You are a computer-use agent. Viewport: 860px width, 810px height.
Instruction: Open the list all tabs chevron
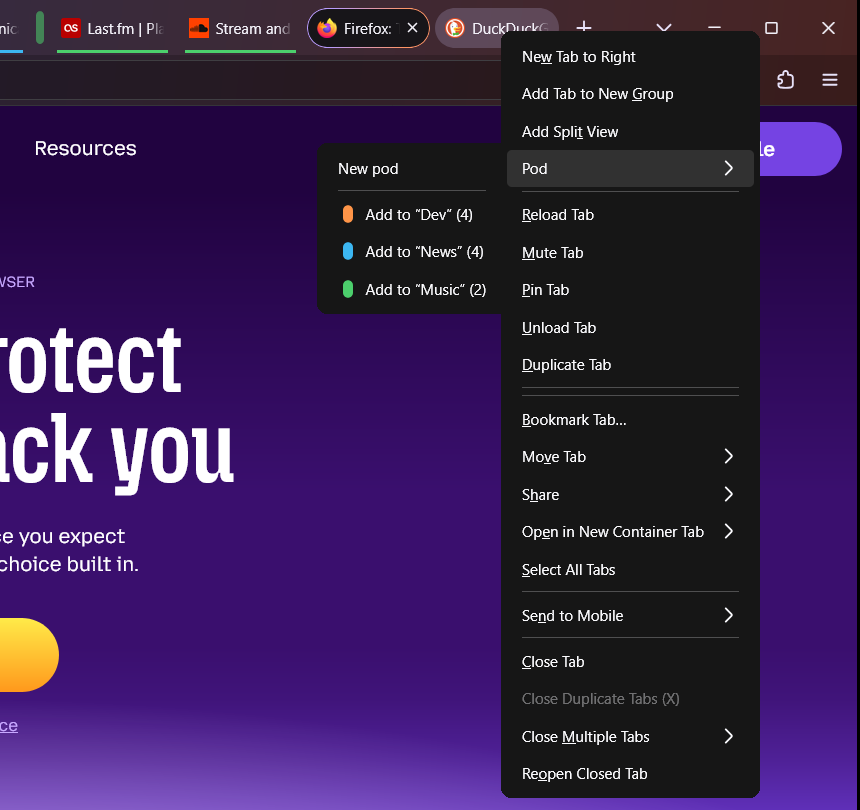tap(664, 27)
